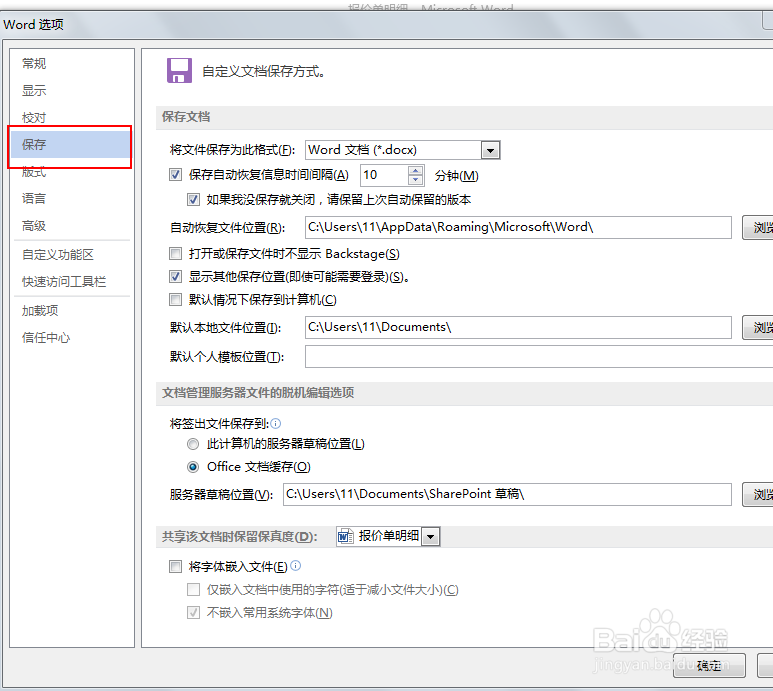Click the 确定 button
This screenshot has width=773, height=691.
(709, 666)
